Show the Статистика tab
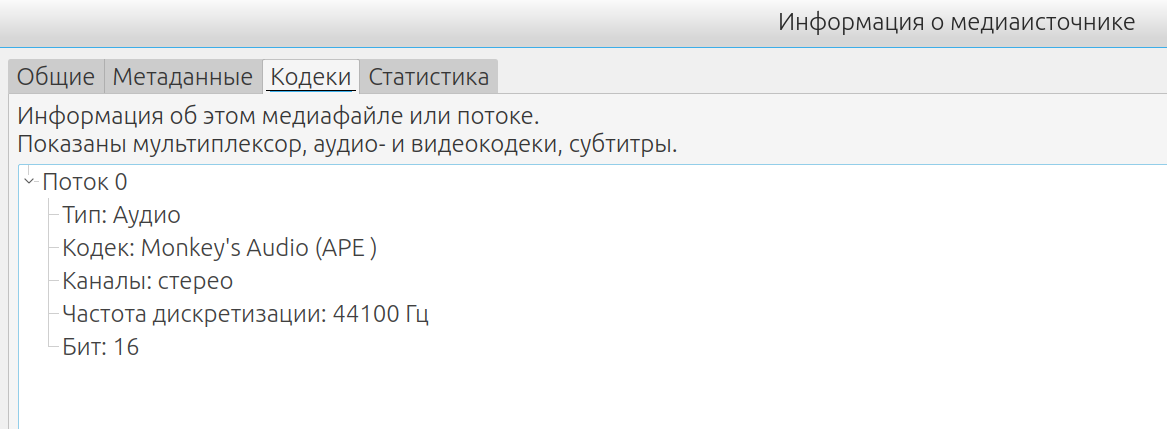This screenshot has width=1167, height=429. (428, 77)
